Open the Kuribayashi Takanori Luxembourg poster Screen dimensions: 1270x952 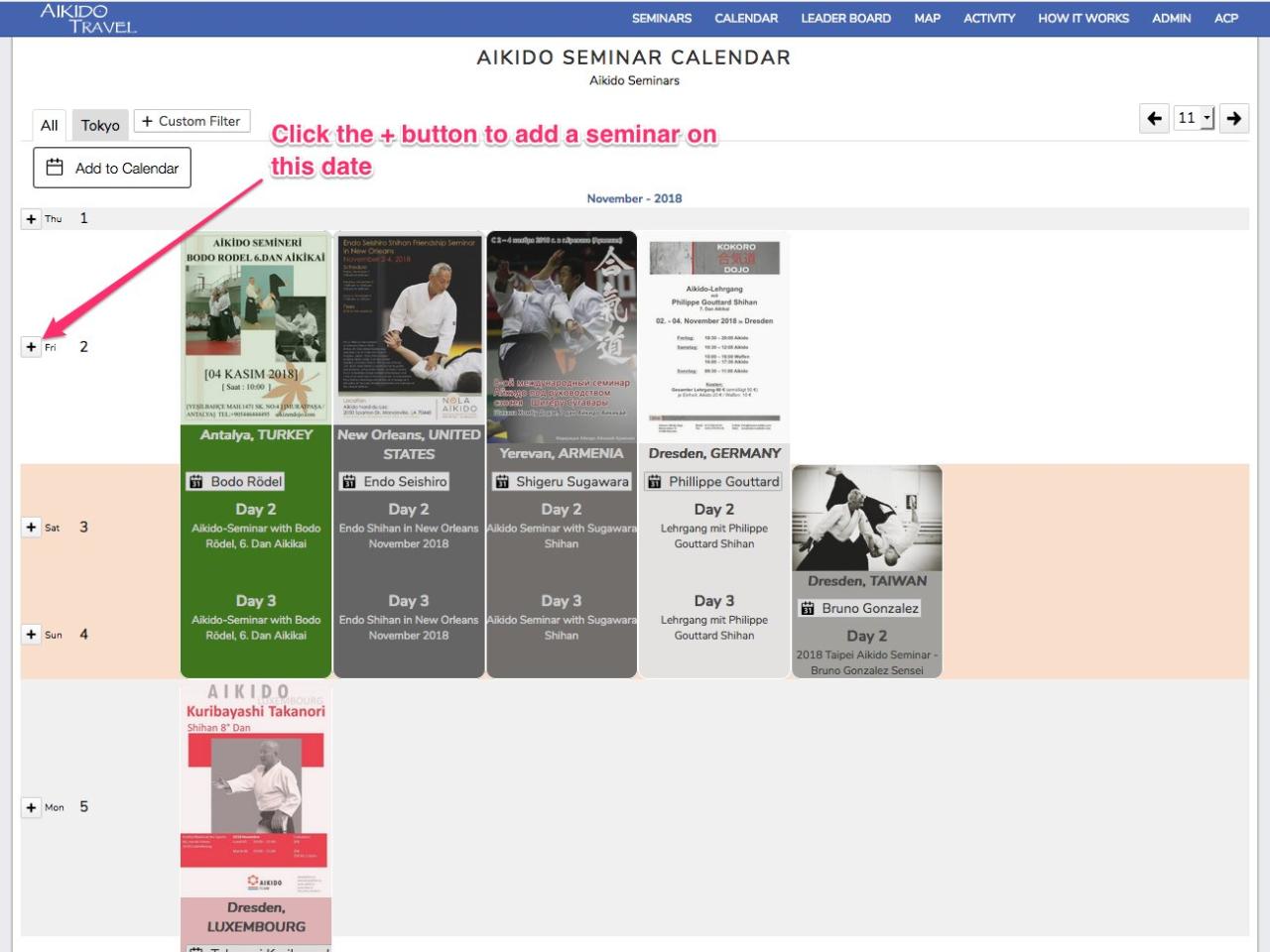[x=256, y=789]
